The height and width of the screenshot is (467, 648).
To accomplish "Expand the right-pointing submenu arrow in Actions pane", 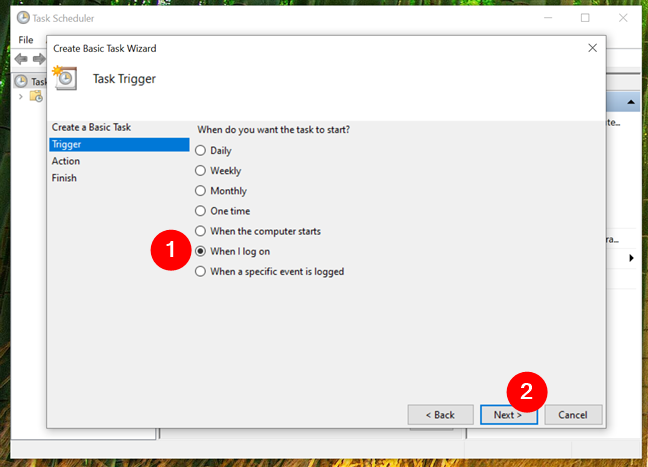I will (x=631, y=258).
